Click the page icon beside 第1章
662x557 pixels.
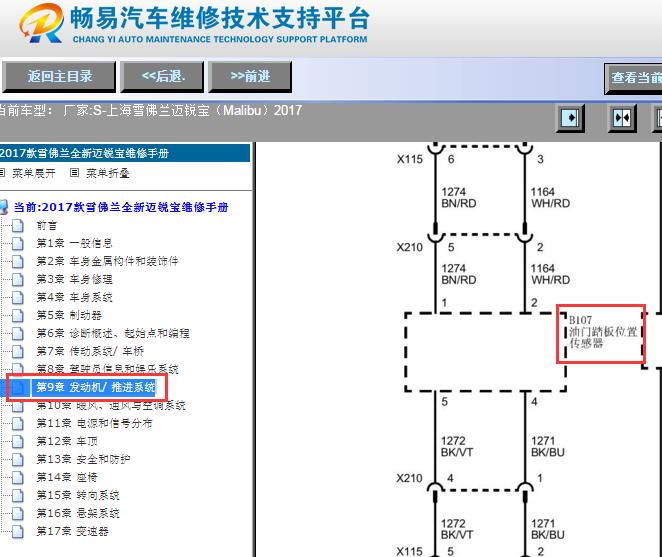click(x=18, y=243)
